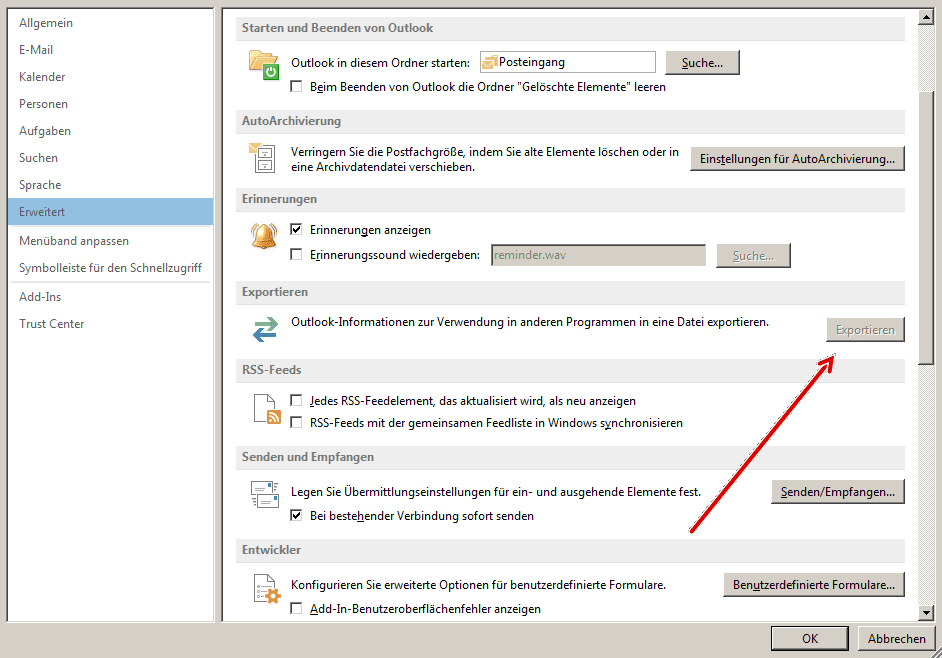Check RSS-Feeds synchronization with Windows feed list
The image size is (942, 658).
(x=296, y=423)
